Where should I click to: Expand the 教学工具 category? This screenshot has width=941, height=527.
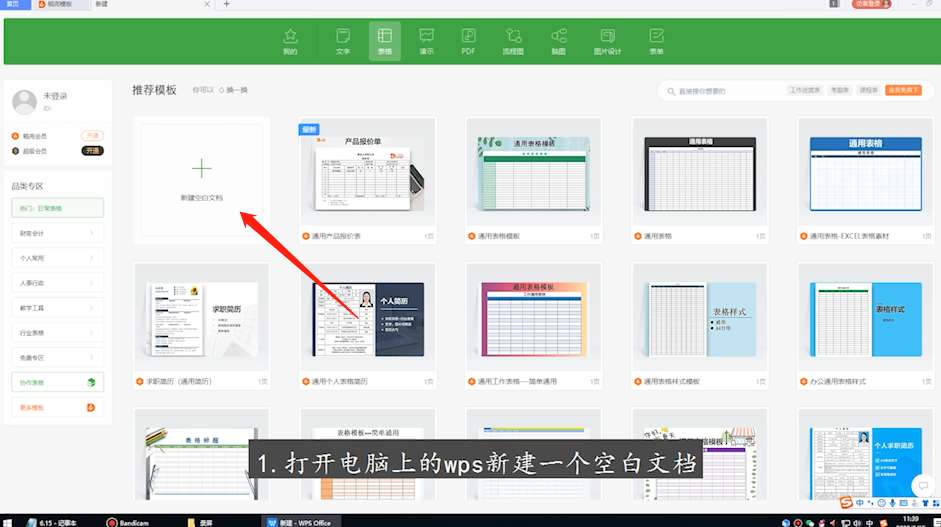(x=57, y=308)
